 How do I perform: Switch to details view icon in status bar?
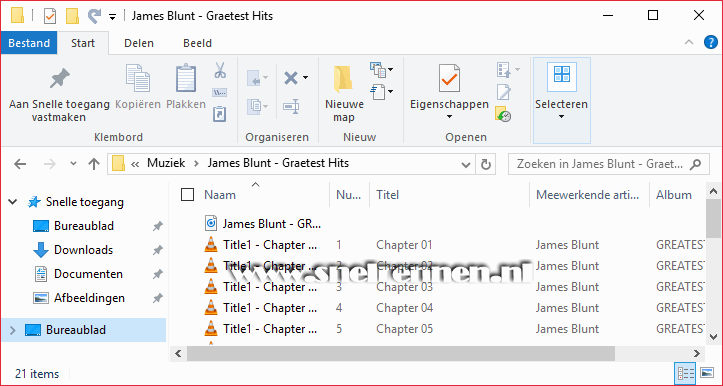pyautogui.click(x=685, y=373)
